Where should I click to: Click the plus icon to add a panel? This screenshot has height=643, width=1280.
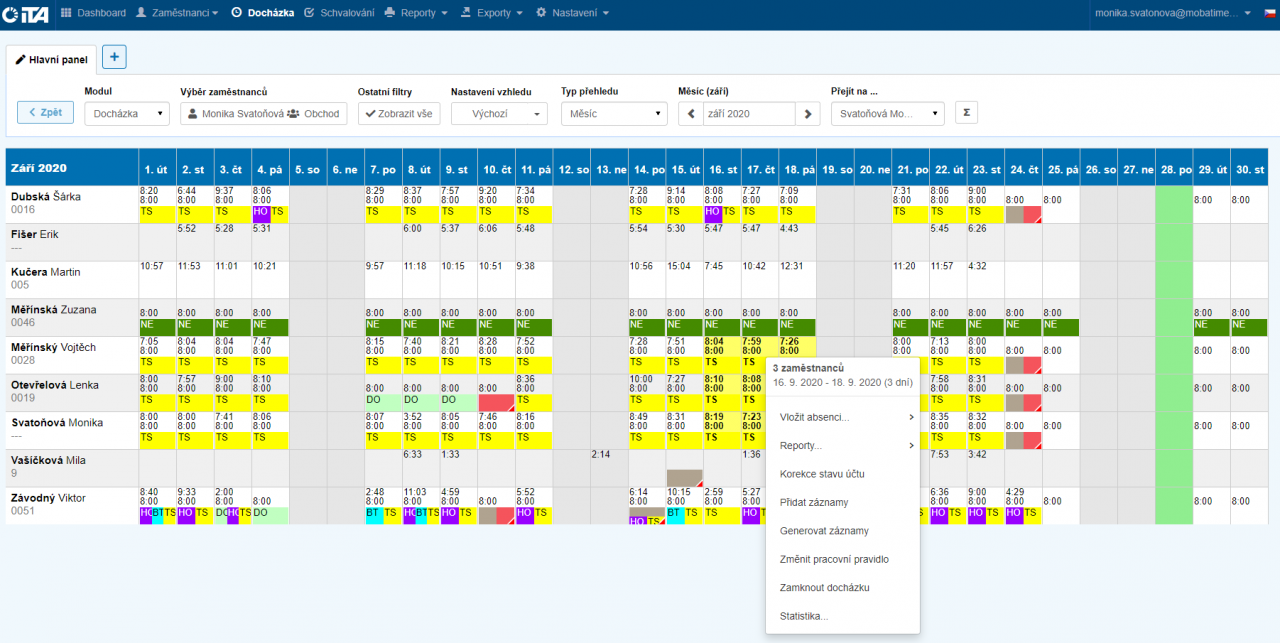click(x=113, y=57)
